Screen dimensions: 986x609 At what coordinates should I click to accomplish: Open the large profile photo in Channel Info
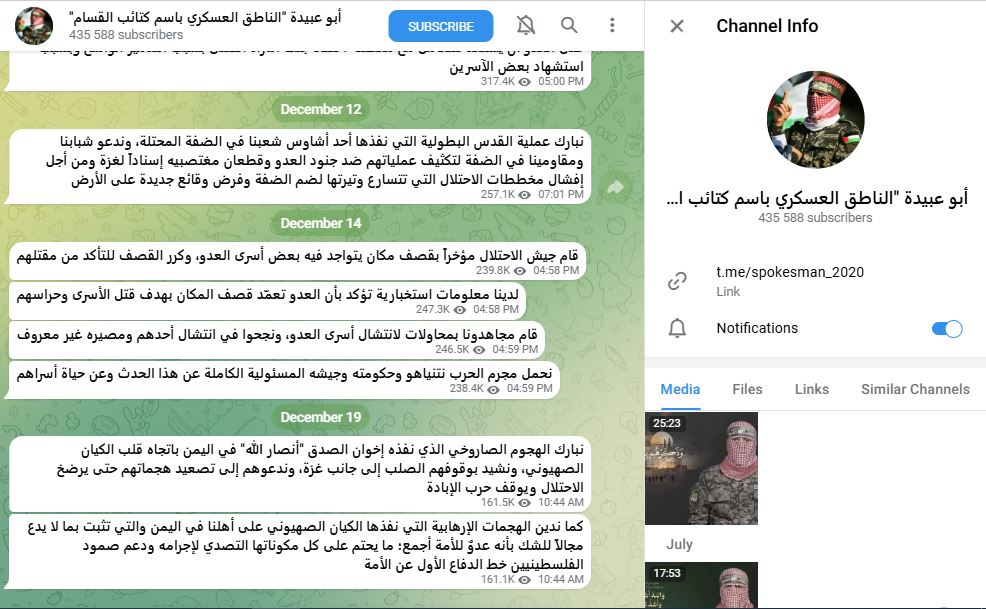click(816, 120)
